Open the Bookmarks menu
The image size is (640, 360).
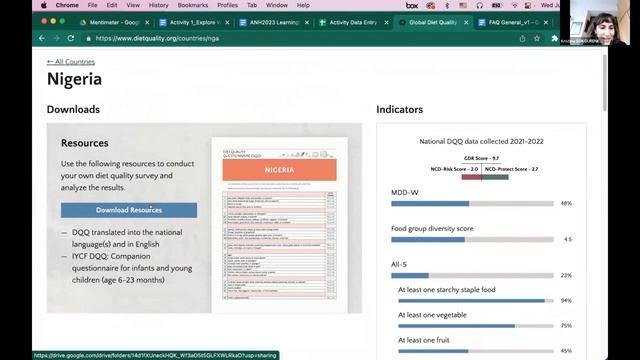pos(193,5)
